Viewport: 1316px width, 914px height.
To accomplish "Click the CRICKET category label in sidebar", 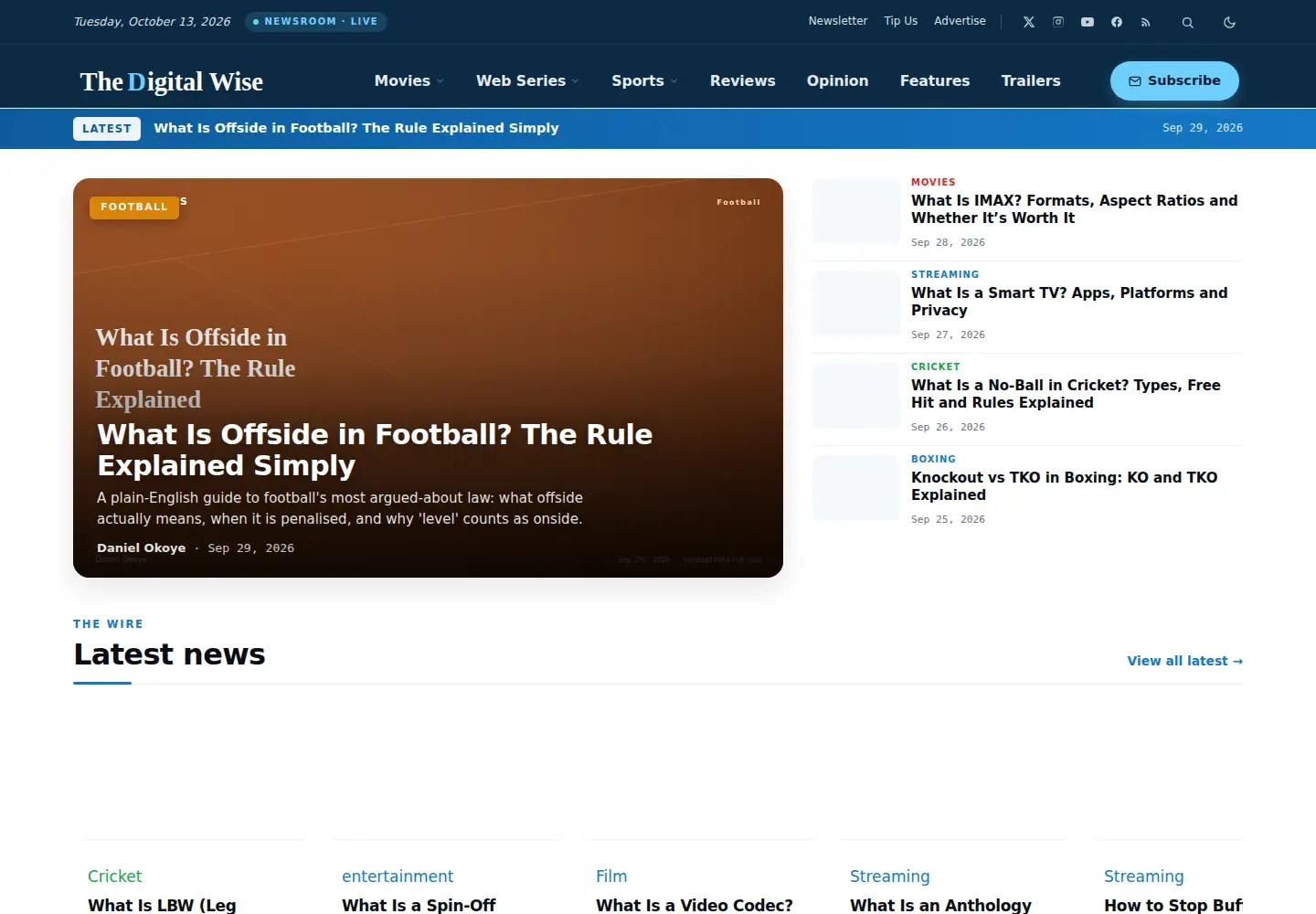I will (x=936, y=367).
